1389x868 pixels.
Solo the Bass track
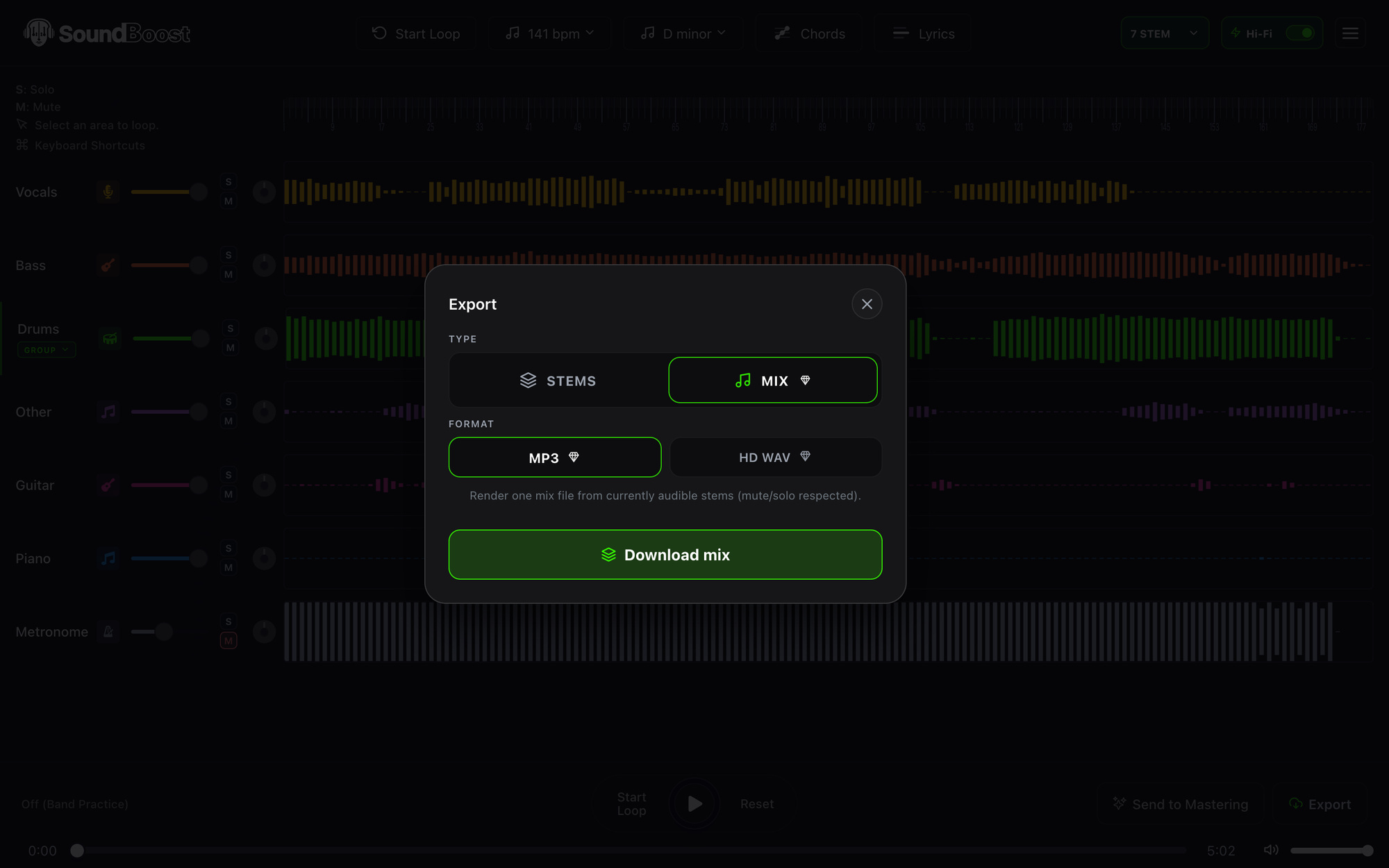pos(228,255)
